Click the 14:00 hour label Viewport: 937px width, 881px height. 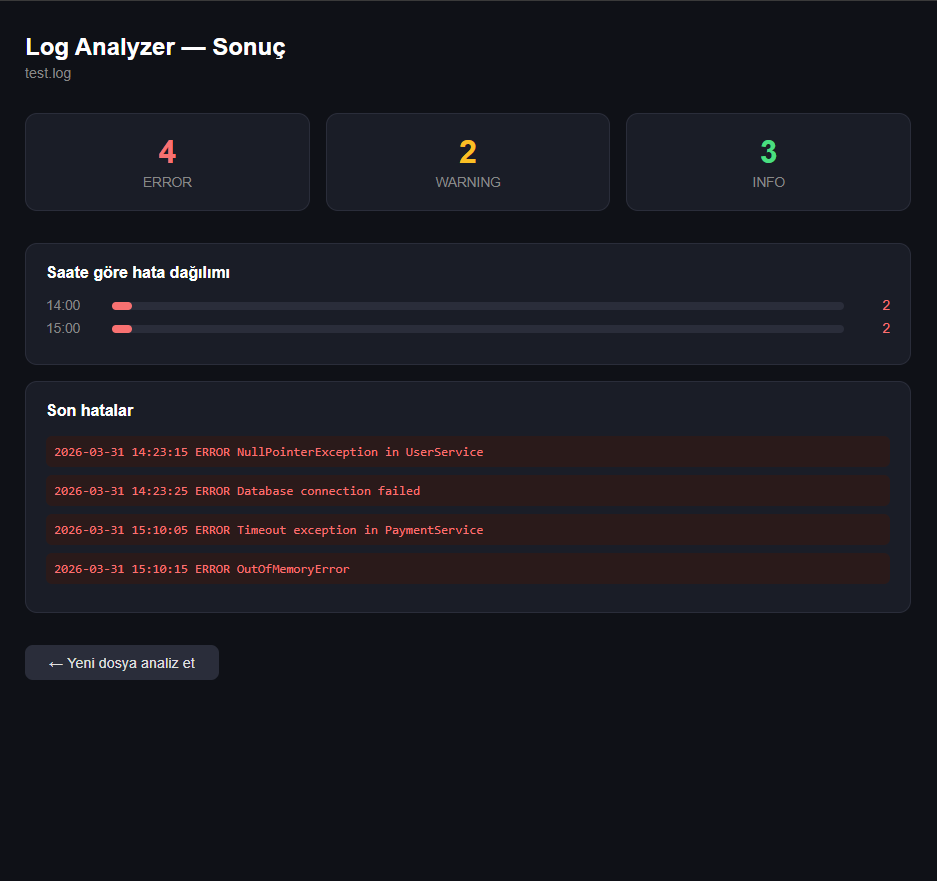click(x=63, y=305)
